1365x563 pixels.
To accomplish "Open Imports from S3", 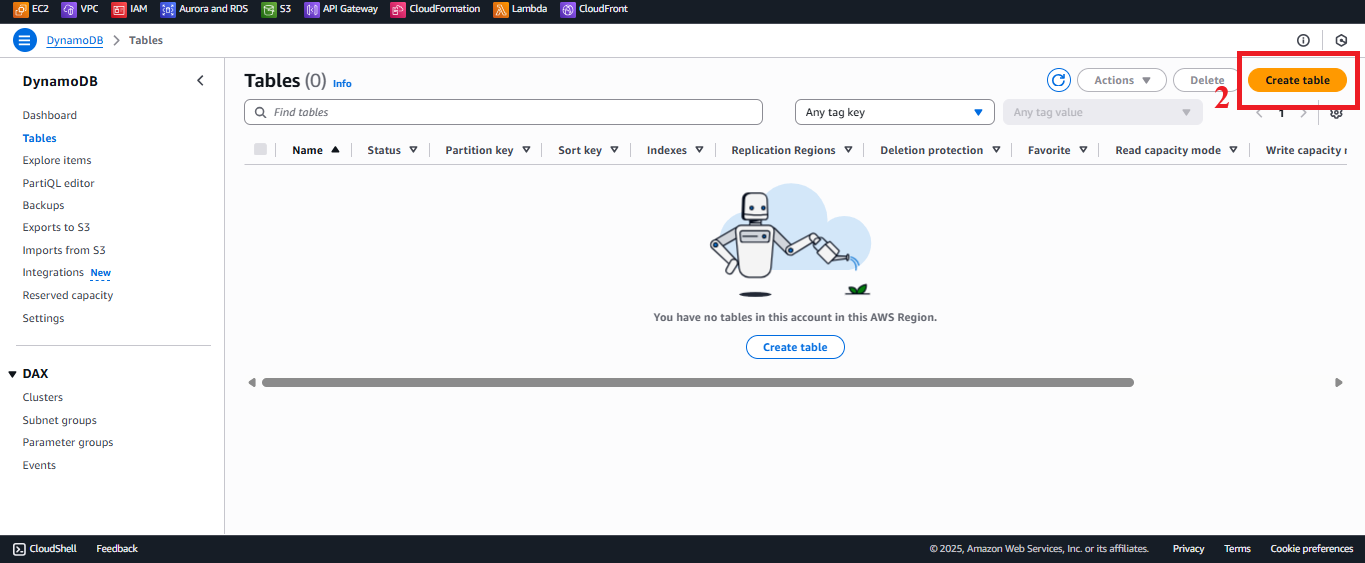I will pos(64,250).
